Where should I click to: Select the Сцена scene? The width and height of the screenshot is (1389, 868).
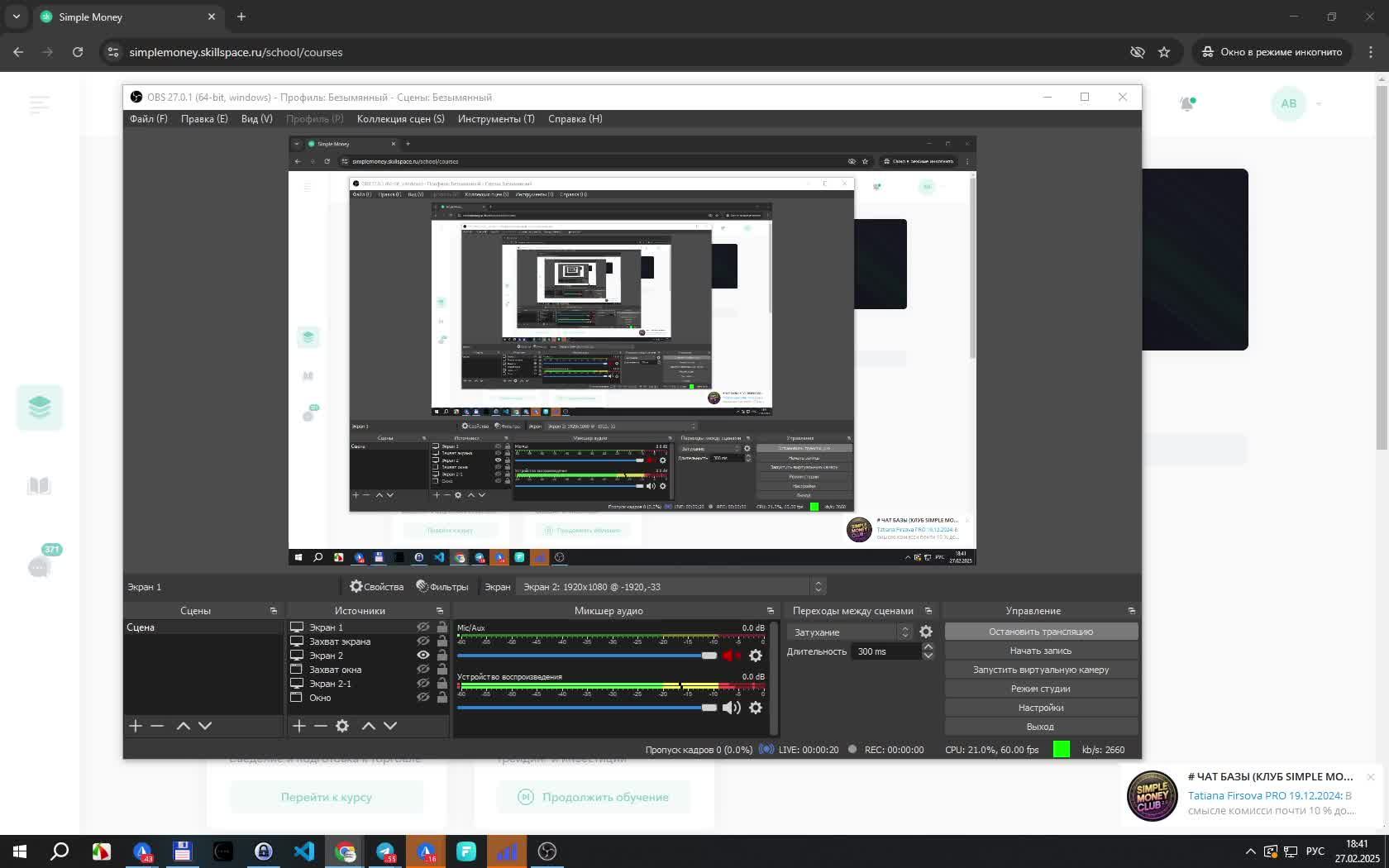coord(203,627)
